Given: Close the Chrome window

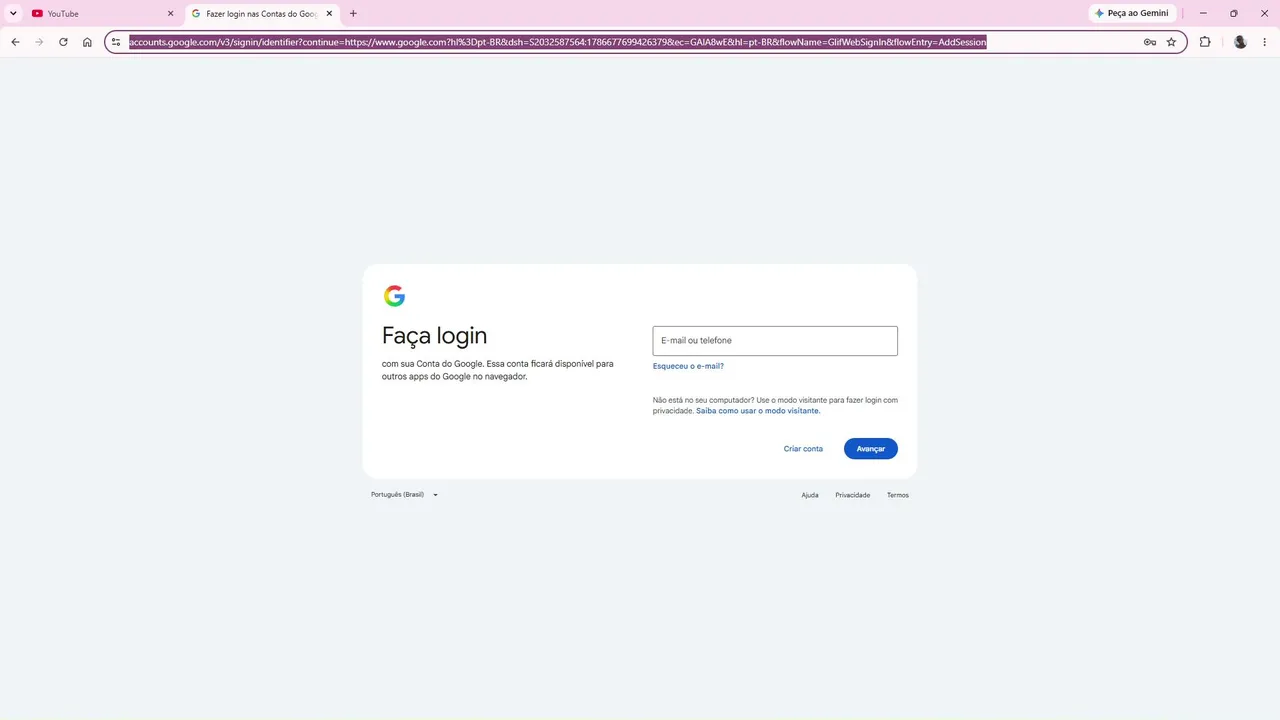Looking at the screenshot, I should [1265, 13].
